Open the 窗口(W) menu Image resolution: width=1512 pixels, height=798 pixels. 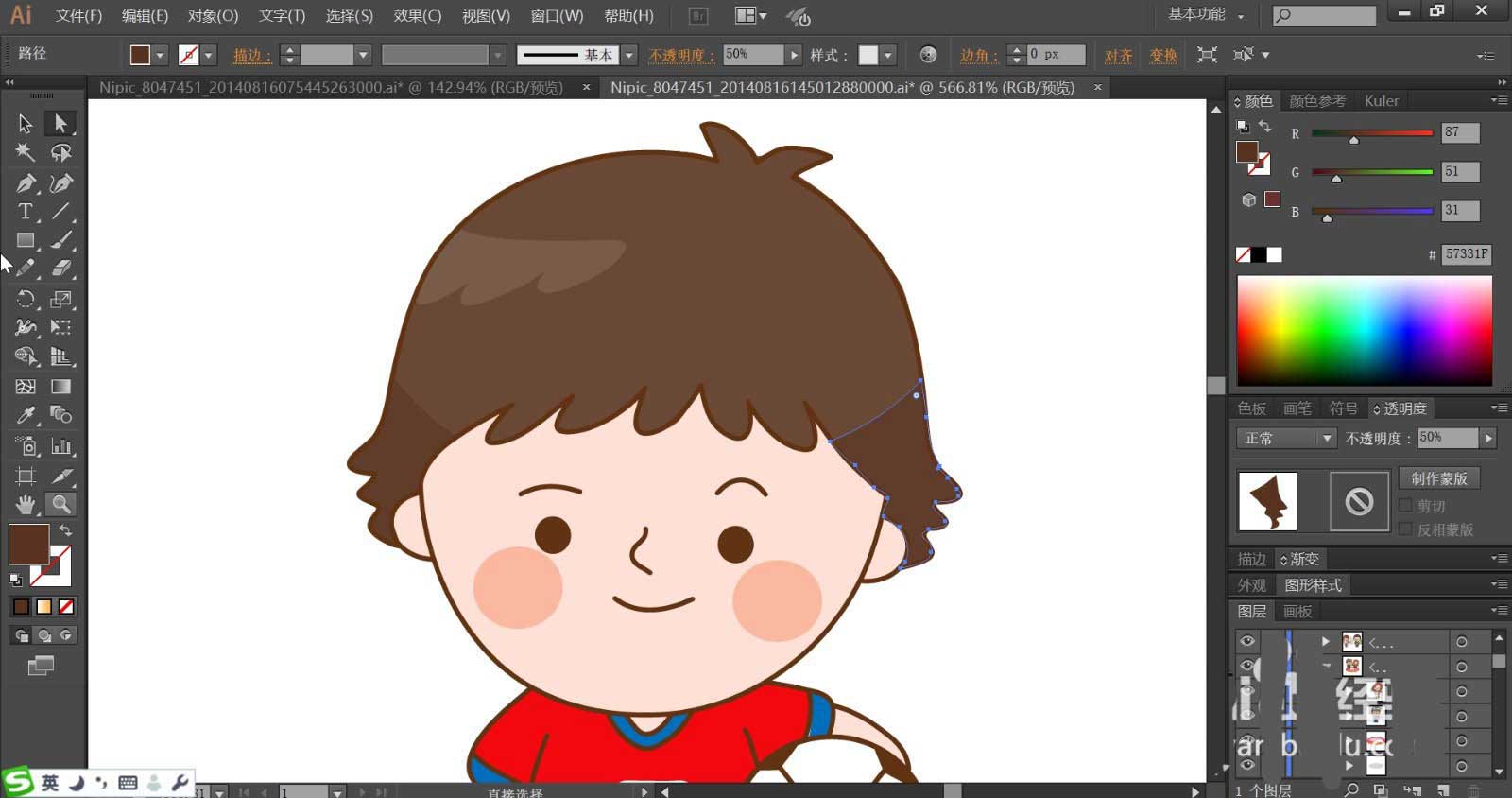[557, 16]
